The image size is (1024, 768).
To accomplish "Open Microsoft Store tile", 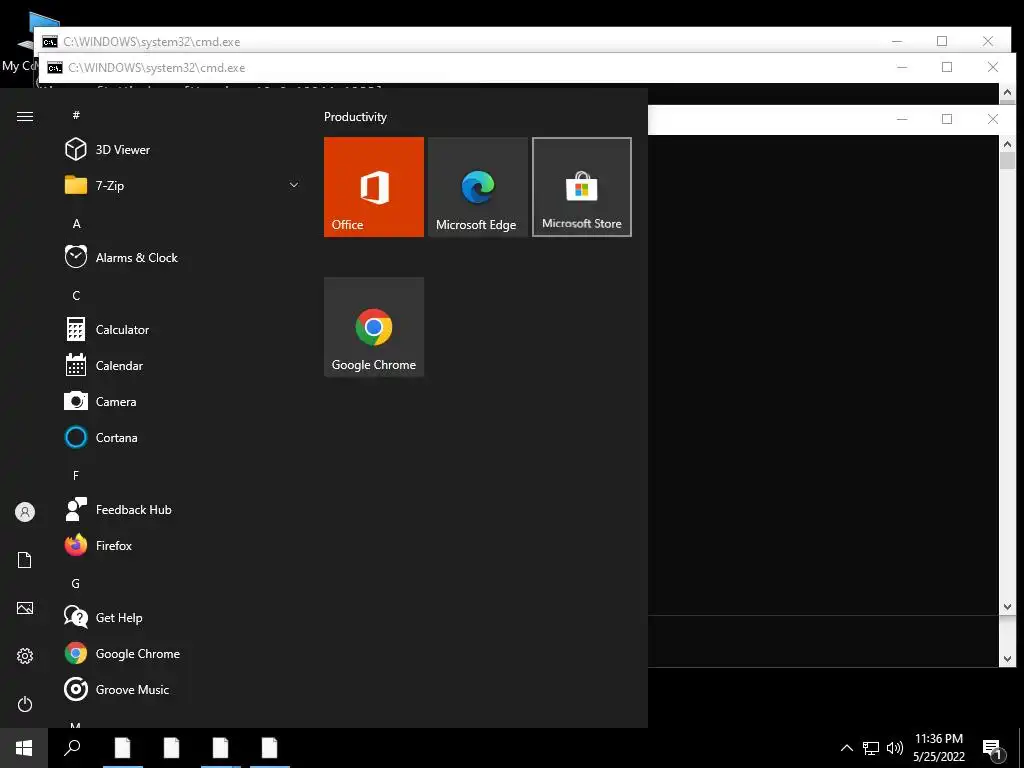I will click(x=581, y=187).
